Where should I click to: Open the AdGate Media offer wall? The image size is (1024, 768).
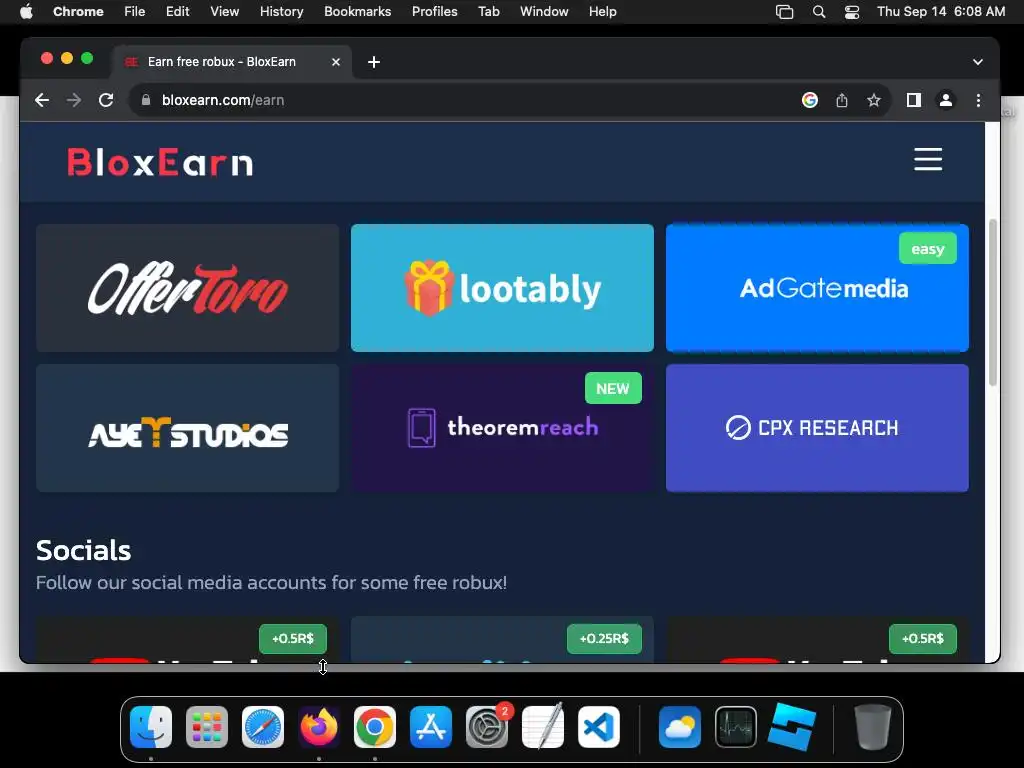click(817, 288)
